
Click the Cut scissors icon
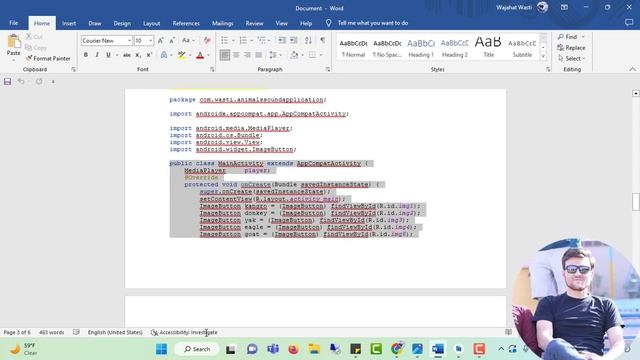[29, 37]
